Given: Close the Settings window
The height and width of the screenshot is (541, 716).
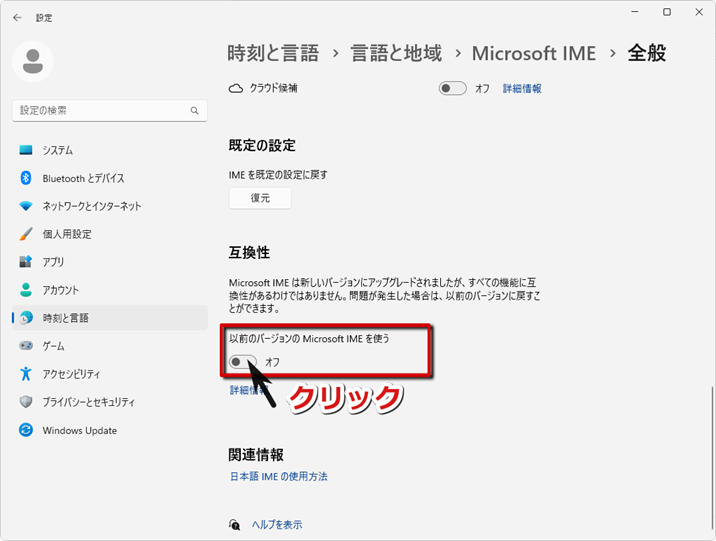Looking at the screenshot, I should 699,12.
